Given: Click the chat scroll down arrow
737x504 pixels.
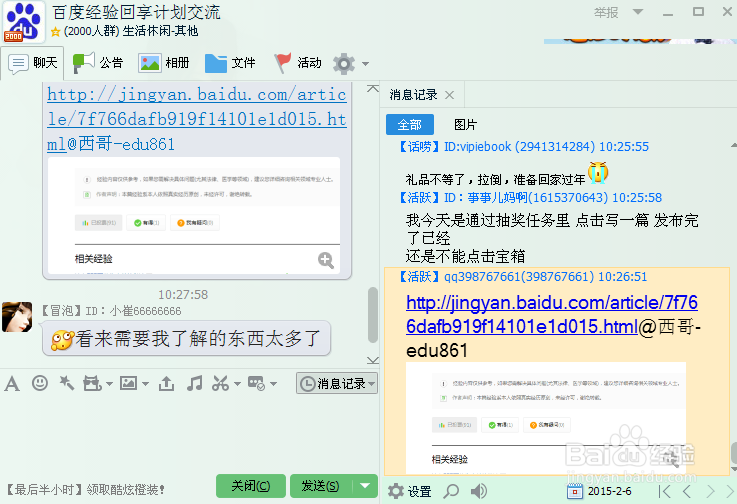Looking at the screenshot, I should [373, 360].
